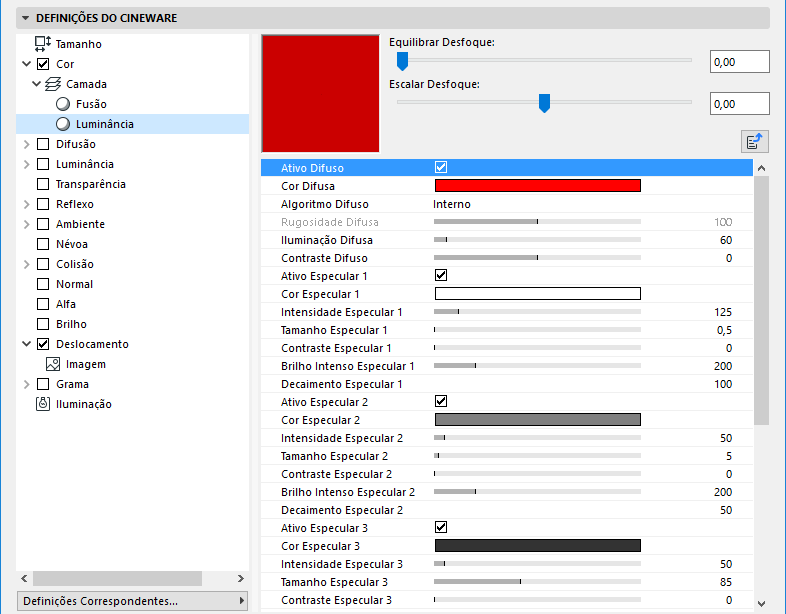786x614 pixels.
Task: Click the Escalar Desfoque value field
Action: point(739,104)
